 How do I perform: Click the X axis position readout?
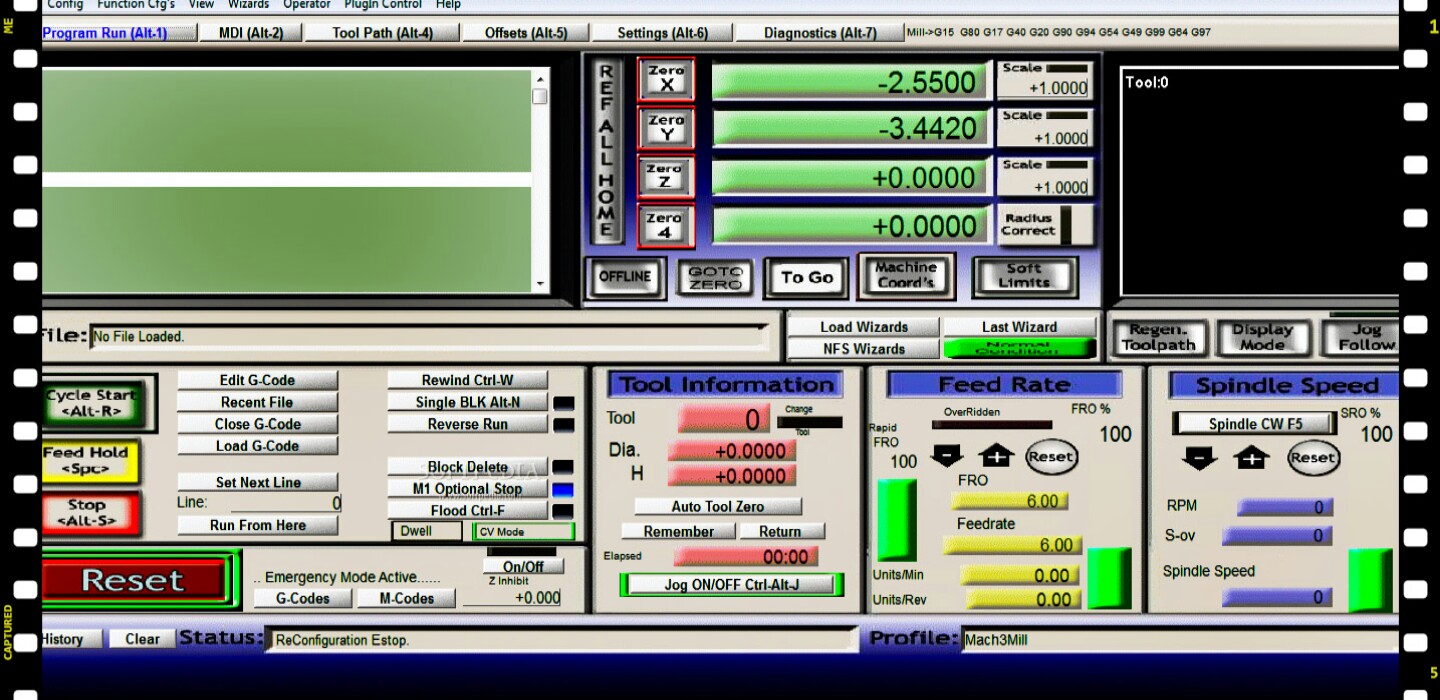point(850,83)
